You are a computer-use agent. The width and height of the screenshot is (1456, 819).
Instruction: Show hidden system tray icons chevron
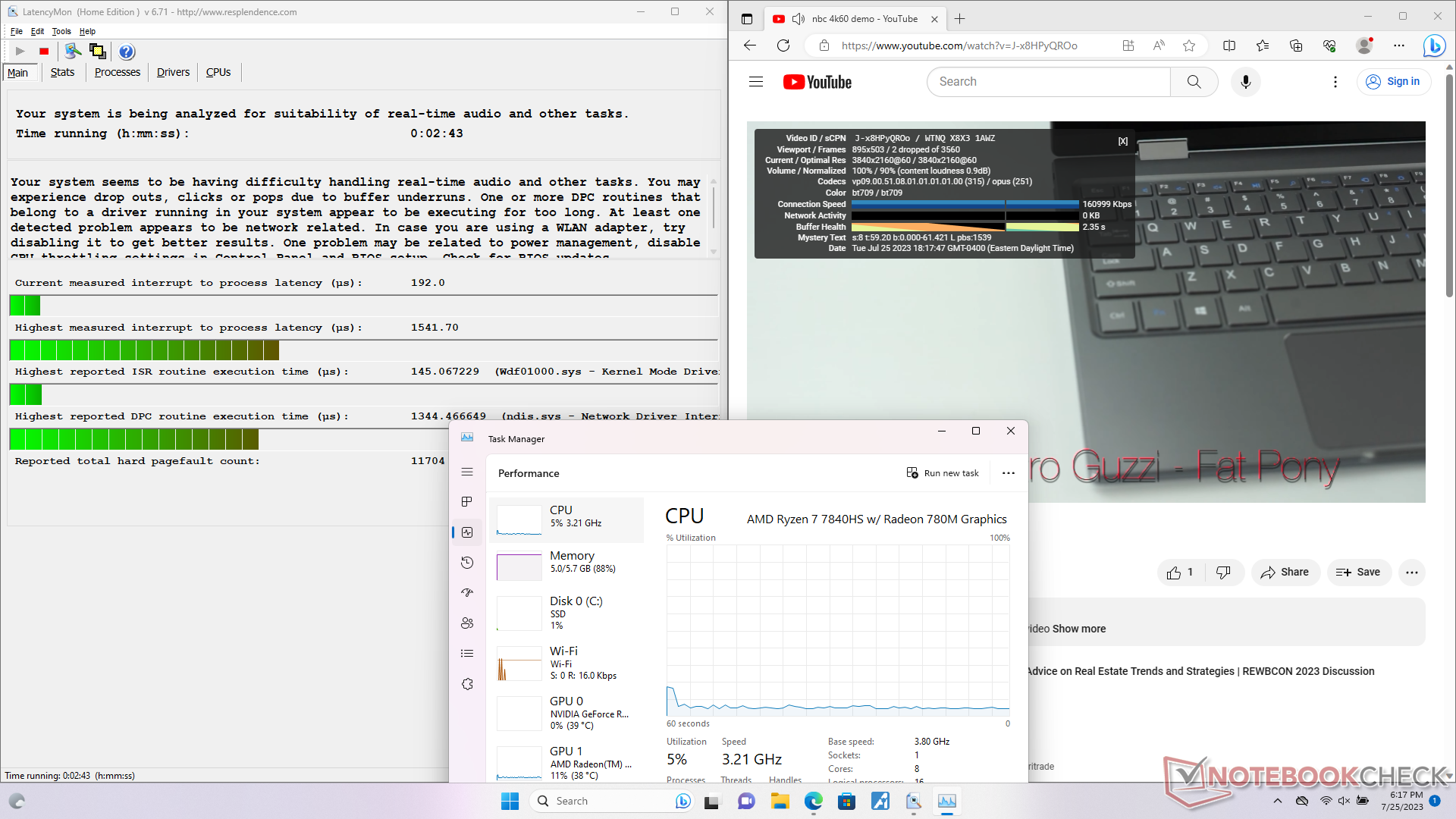[1278, 801]
